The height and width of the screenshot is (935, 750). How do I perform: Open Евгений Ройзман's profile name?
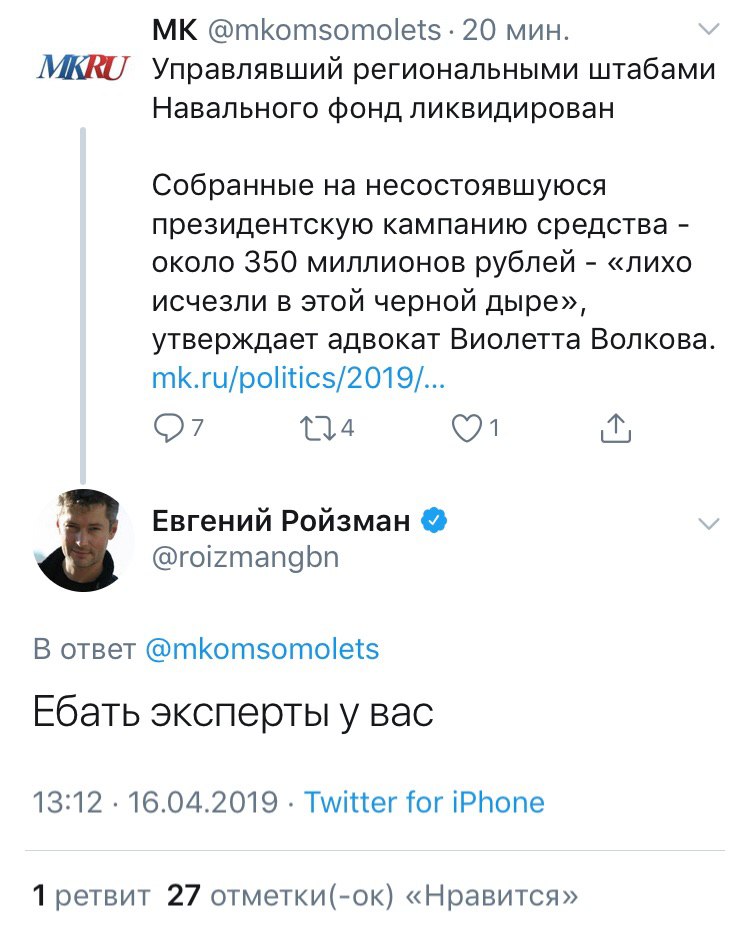coord(281,520)
